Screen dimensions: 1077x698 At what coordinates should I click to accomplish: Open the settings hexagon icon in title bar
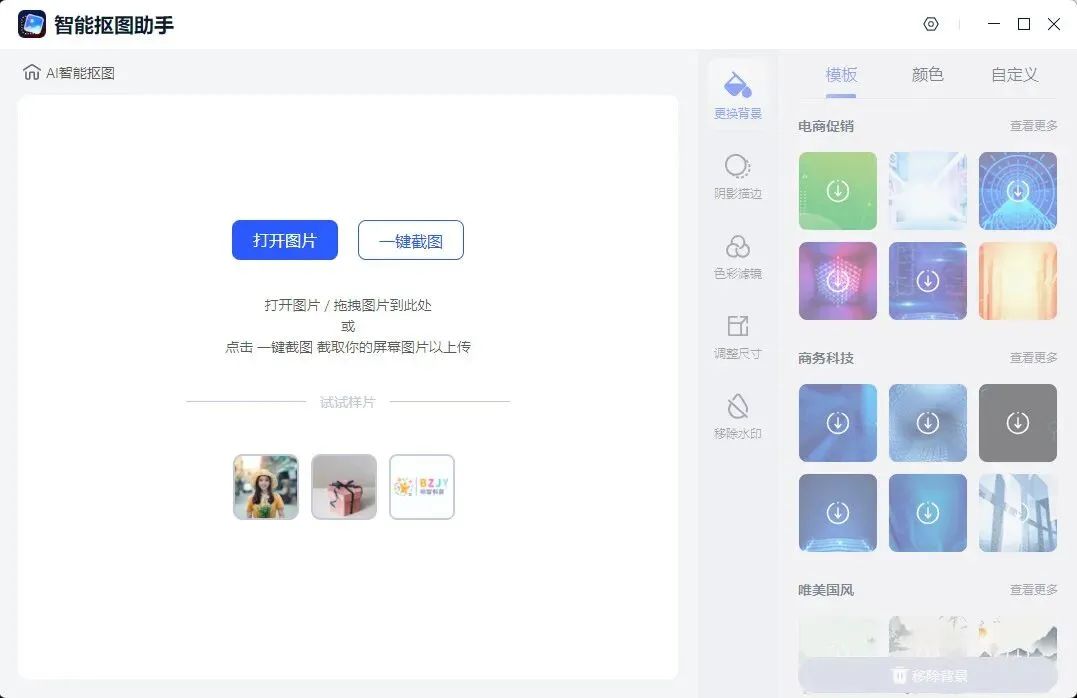(931, 24)
